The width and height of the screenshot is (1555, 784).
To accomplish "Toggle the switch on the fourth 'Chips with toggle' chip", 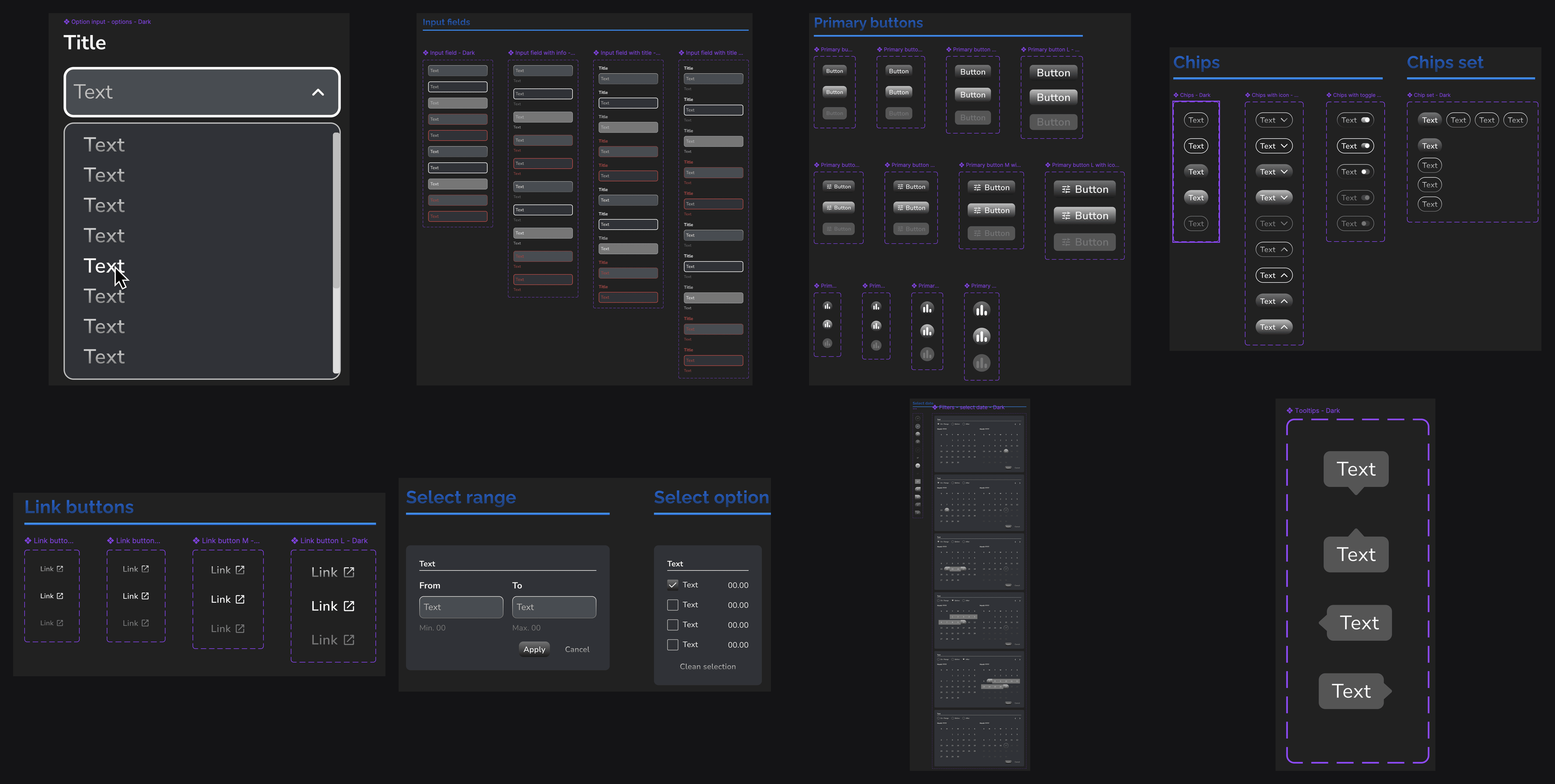I will tap(1365, 198).
